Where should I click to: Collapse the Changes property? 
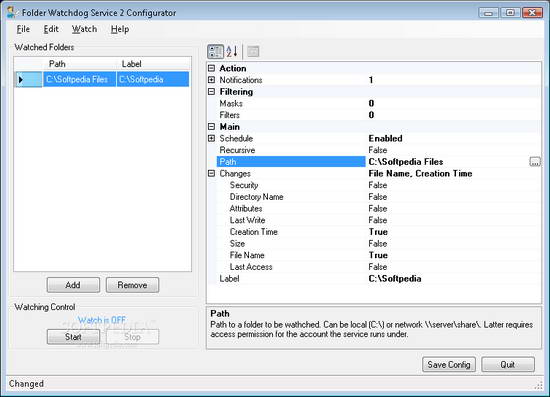click(x=211, y=173)
